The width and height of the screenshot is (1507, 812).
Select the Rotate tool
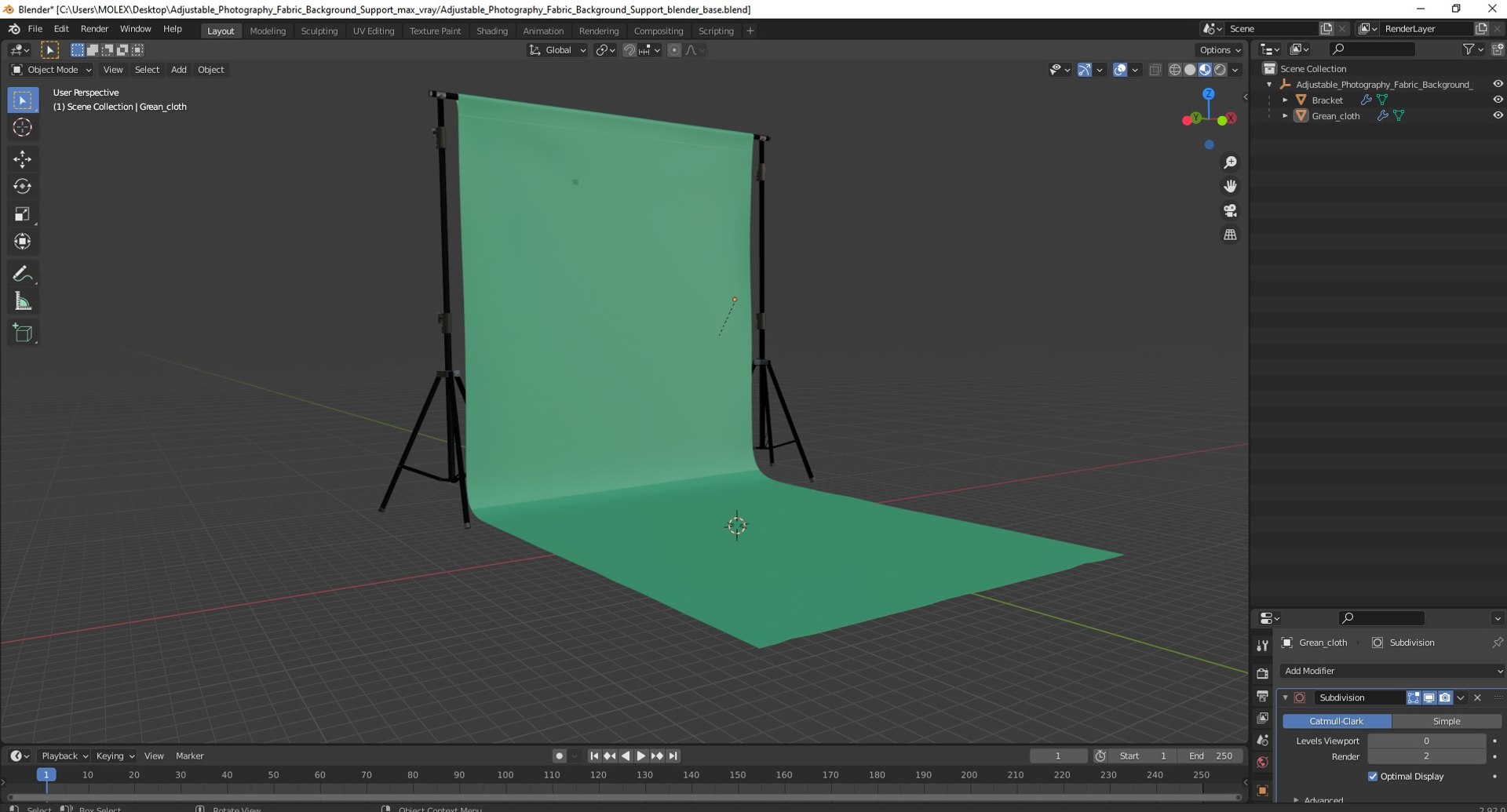pos(22,187)
